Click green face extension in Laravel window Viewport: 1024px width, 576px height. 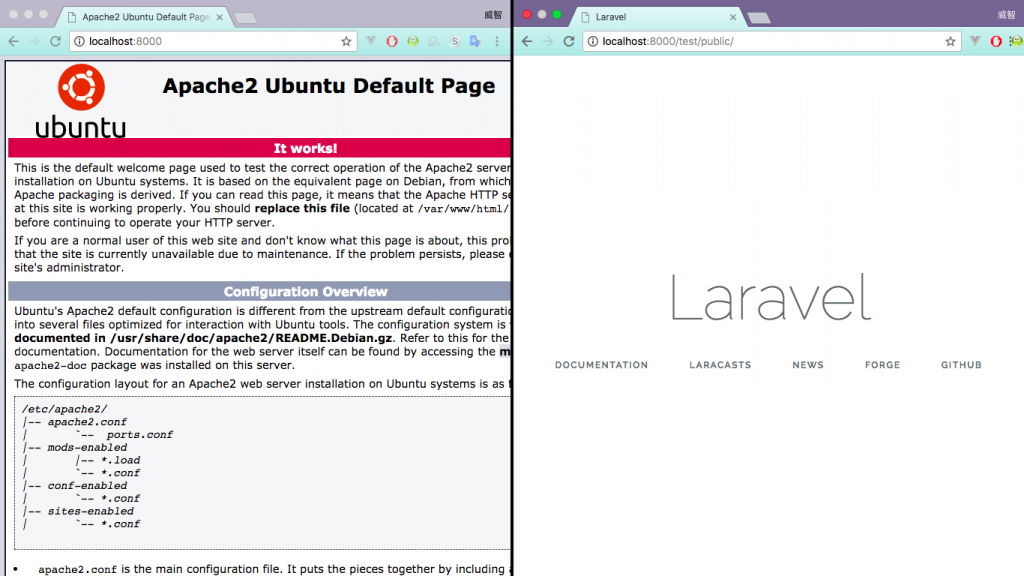[1016, 41]
